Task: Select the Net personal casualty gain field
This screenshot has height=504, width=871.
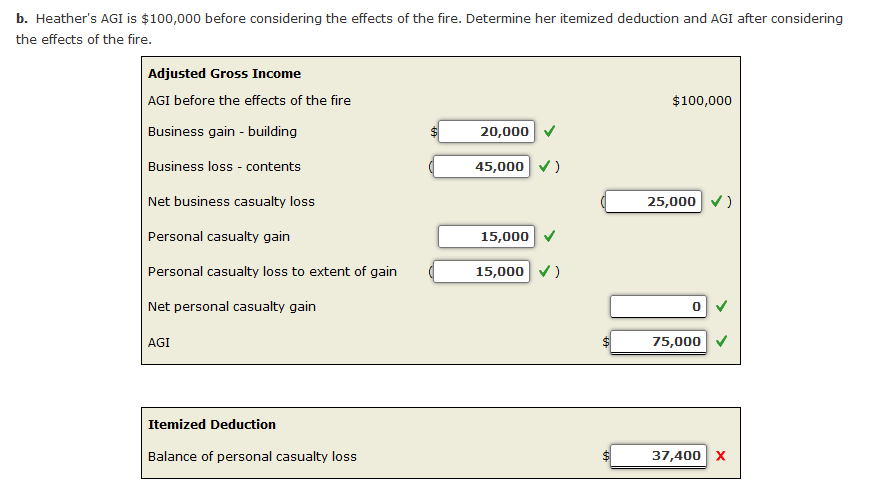Action: coord(658,307)
